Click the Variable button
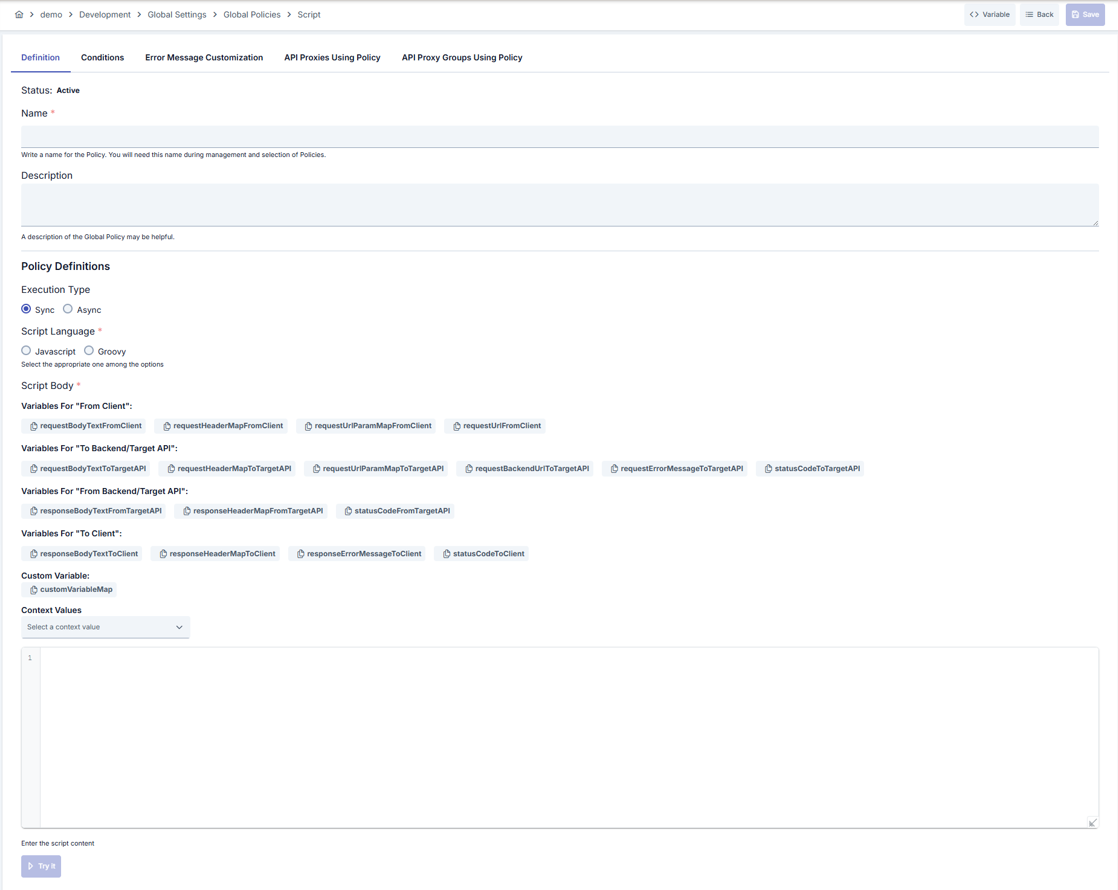This screenshot has height=890, width=1118. pos(989,14)
